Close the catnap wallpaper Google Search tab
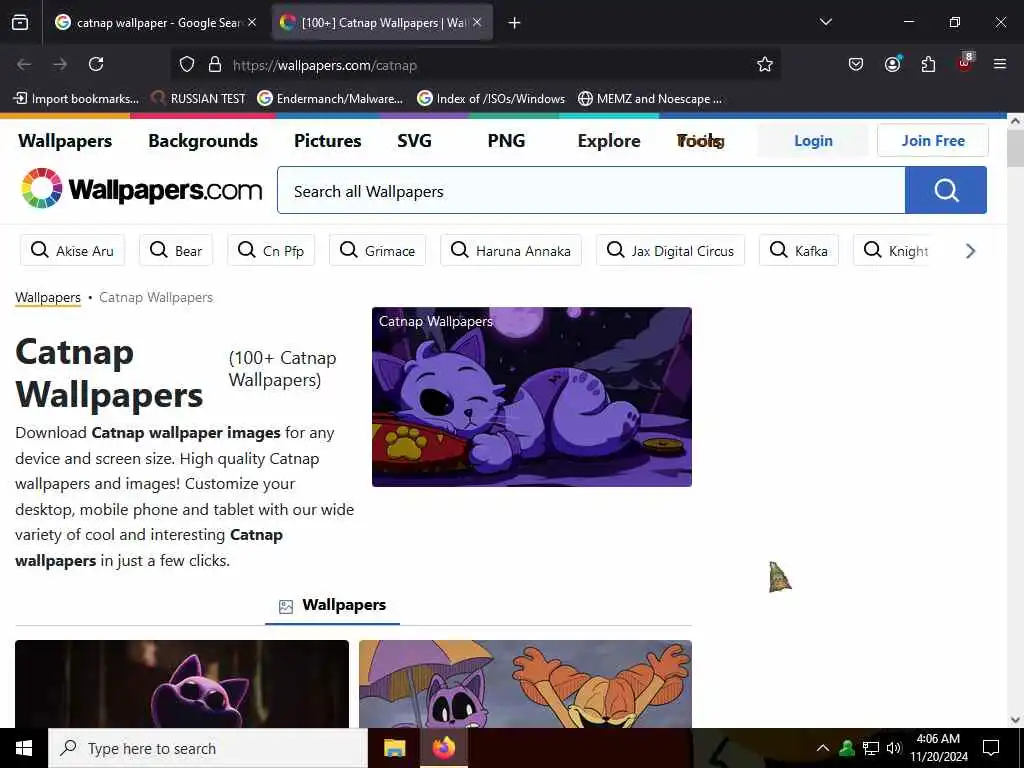This screenshot has width=1024, height=768. coord(252,22)
